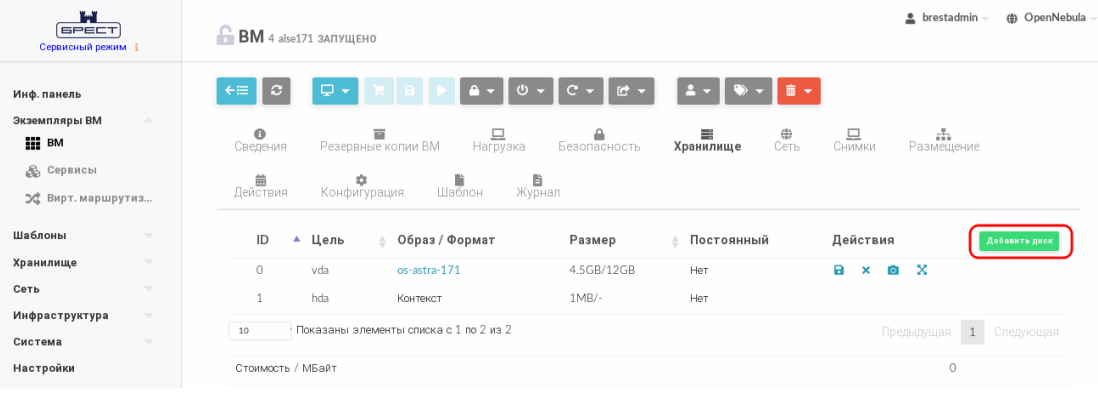Image resolution: width=1098 pixels, height=393 pixels.
Task: Open the red trash dropdown menu
Action: pos(798,91)
